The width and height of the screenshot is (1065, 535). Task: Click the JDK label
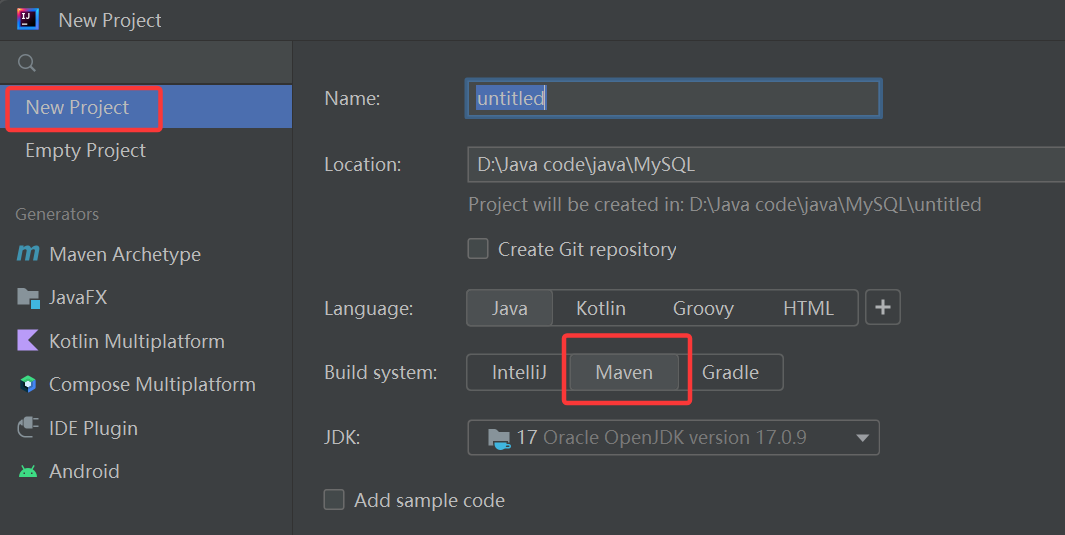click(342, 437)
